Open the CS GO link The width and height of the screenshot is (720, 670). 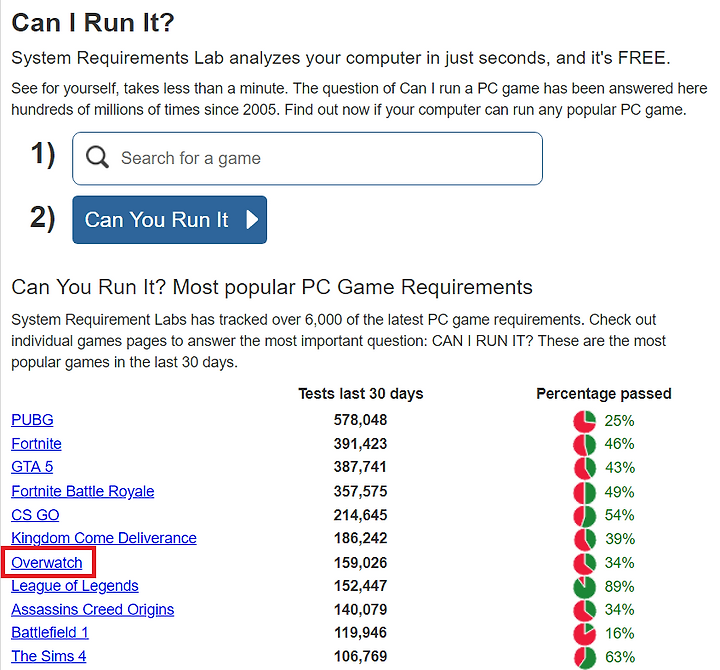(35, 515)
